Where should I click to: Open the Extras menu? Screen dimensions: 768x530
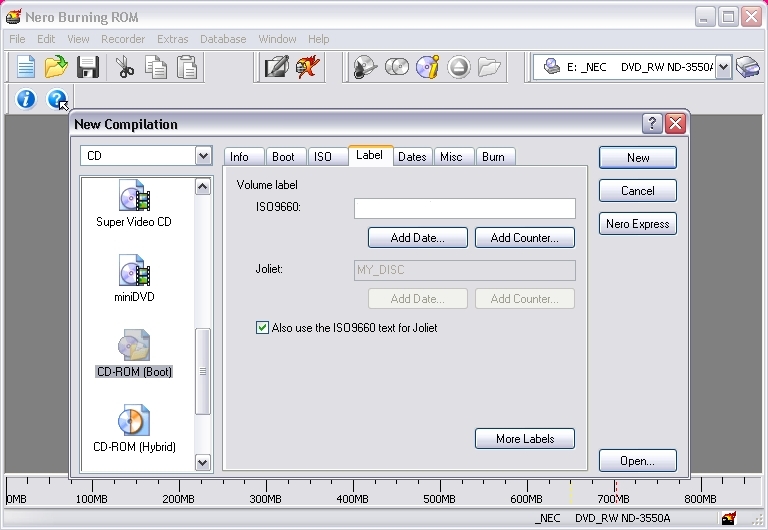172,39
